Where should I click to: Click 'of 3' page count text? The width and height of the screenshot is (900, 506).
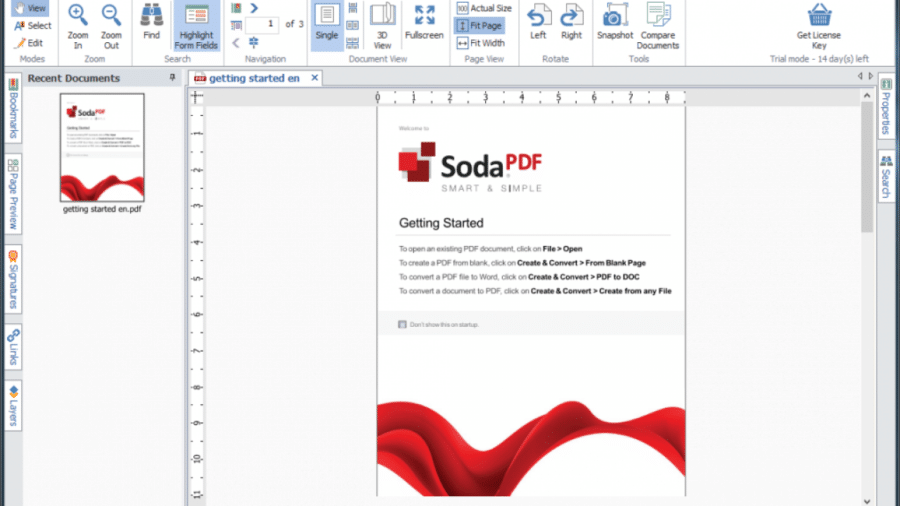(294, 24)
